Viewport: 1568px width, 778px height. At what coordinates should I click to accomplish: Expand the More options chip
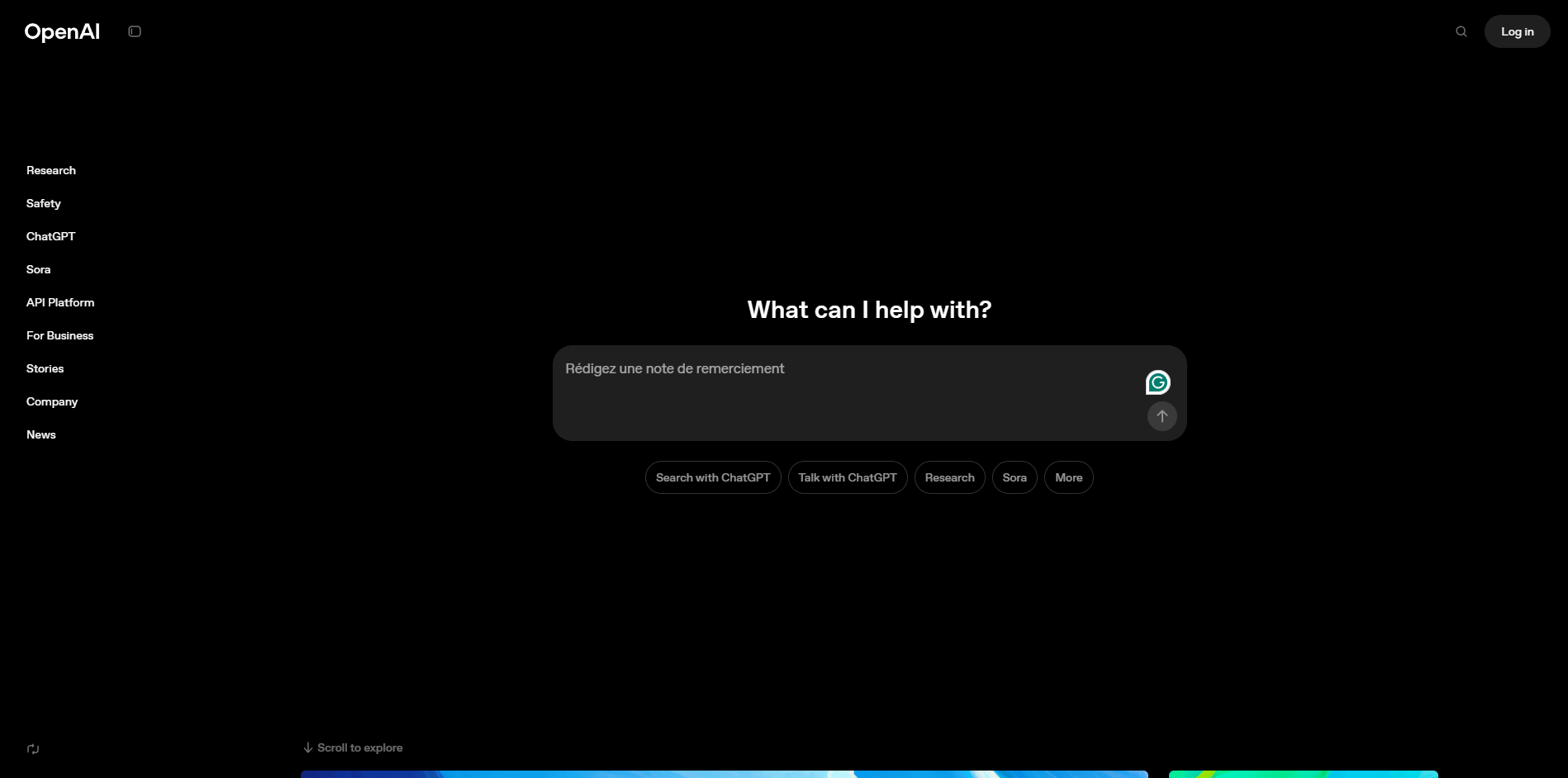(1068, 477)
